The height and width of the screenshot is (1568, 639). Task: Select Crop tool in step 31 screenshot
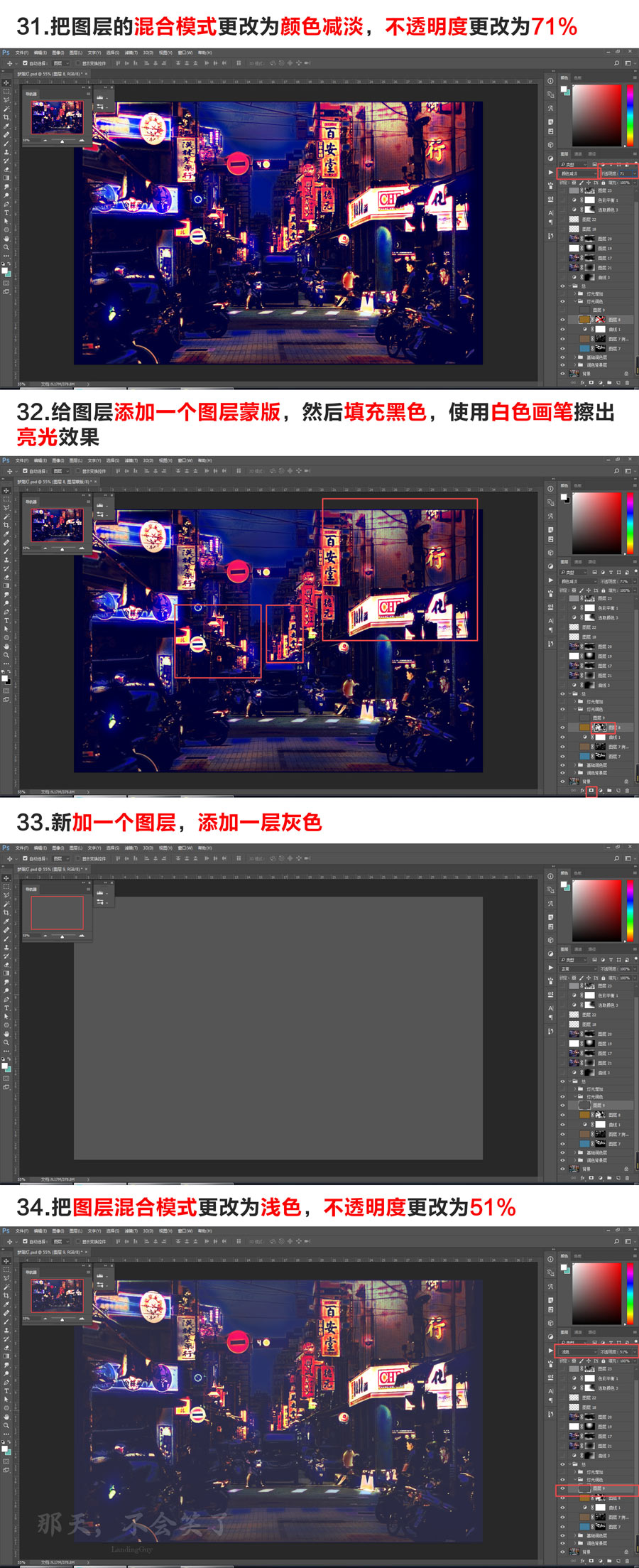pos(6,117)
